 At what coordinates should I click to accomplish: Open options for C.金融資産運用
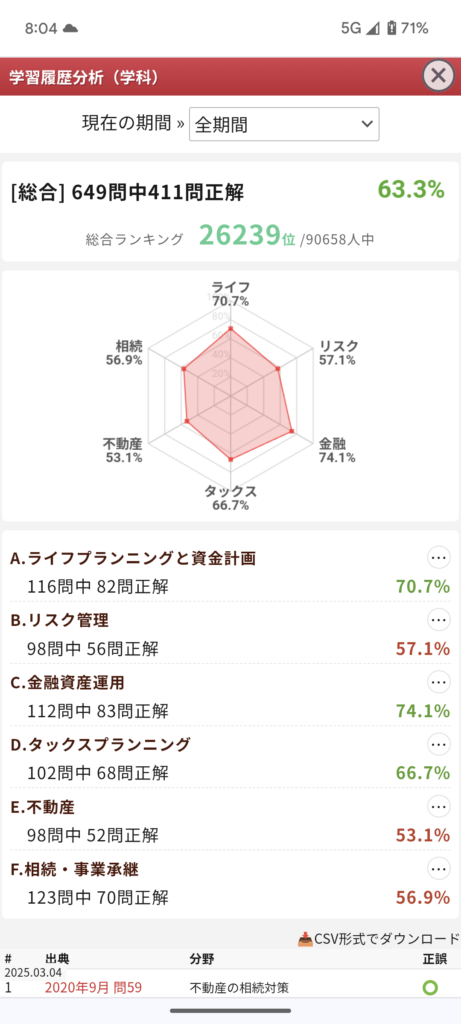(439, 682)
